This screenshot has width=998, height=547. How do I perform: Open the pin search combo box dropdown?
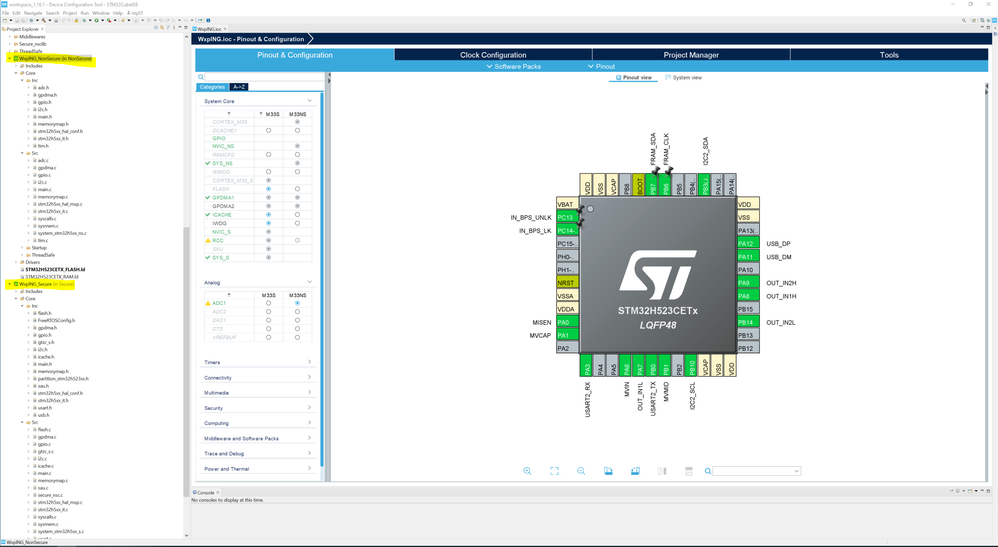tap(796, 471)
